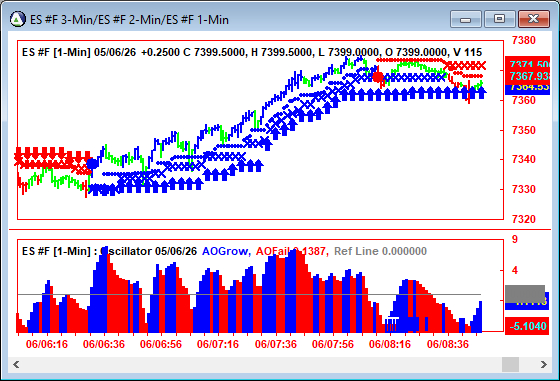The image size is (560, 381).
Task: Click the oscillator header's AOGrow label
Action: point(226,251)
